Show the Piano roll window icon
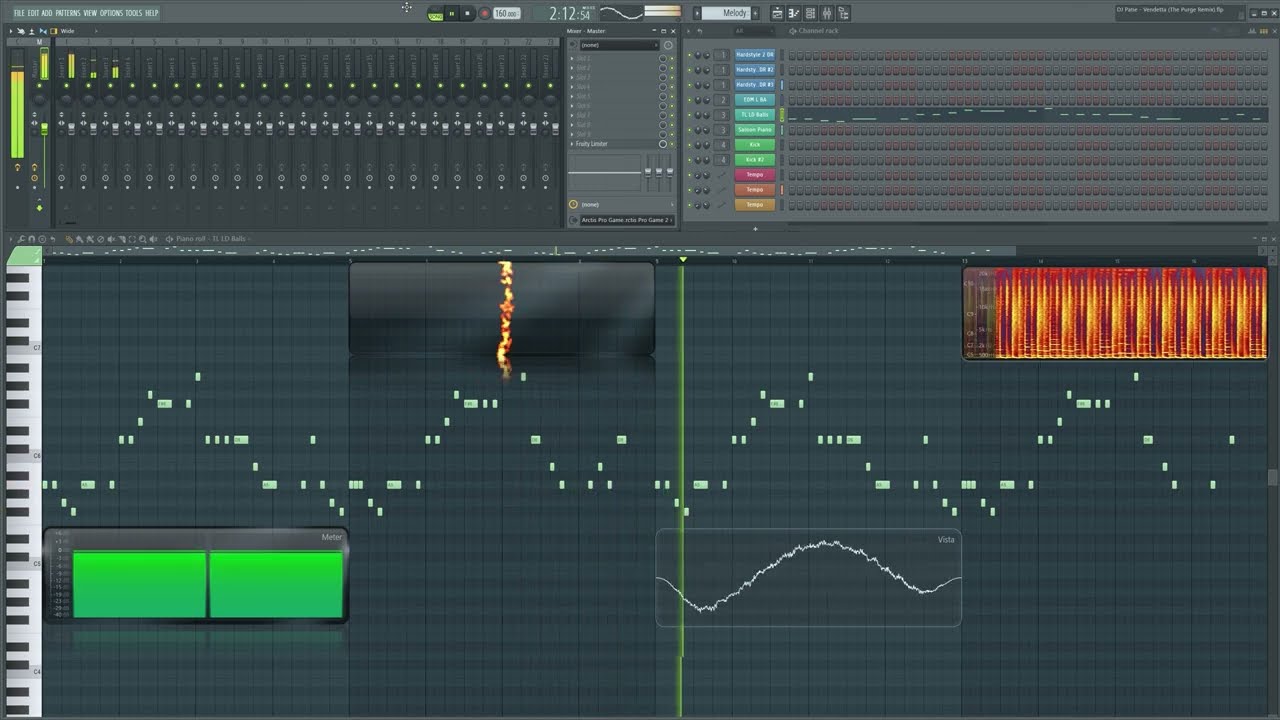The height and width of the screenshot is (720, 1280). [x=794, y=13]
